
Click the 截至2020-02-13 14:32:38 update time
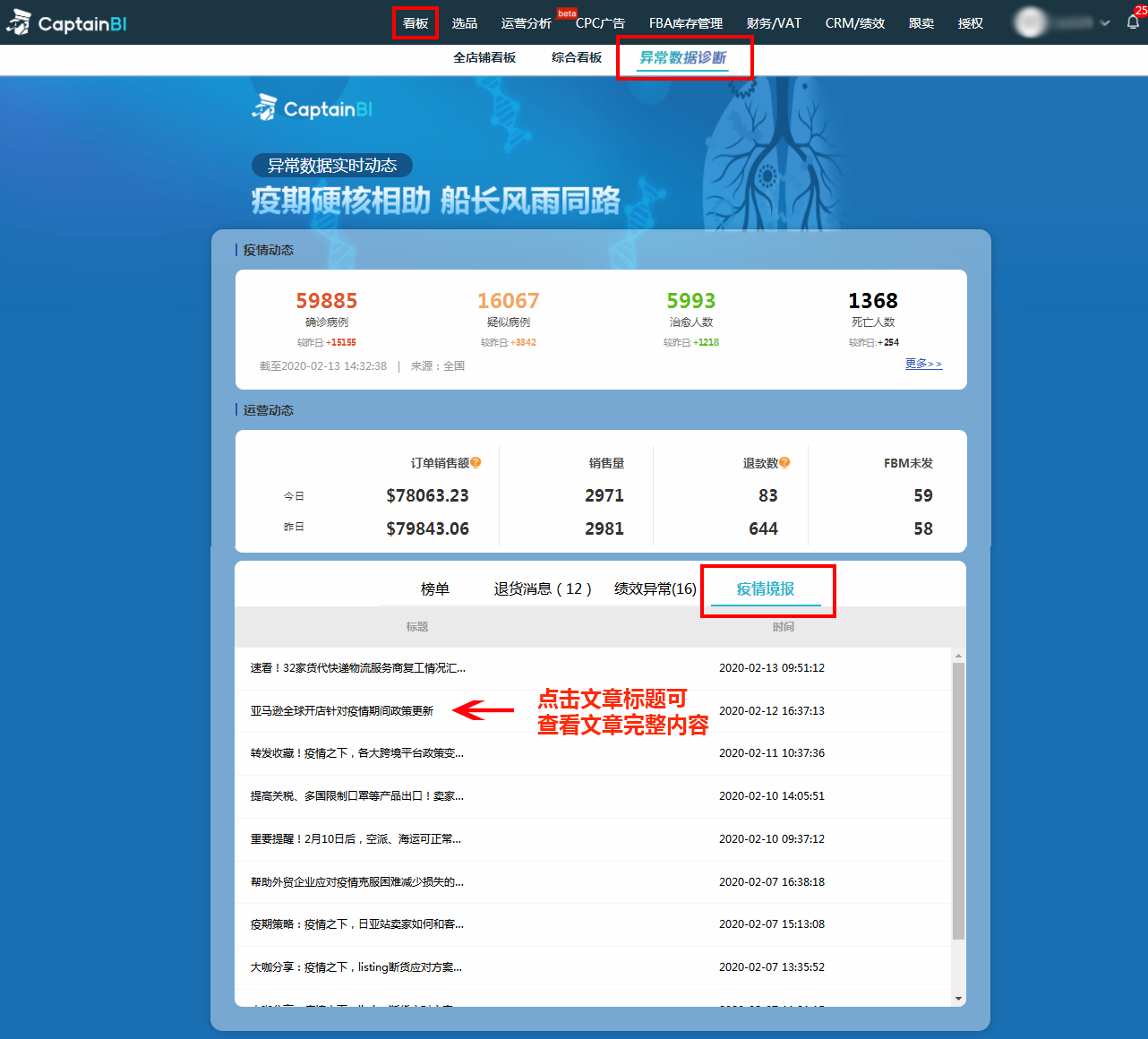[x=323, y=366]
